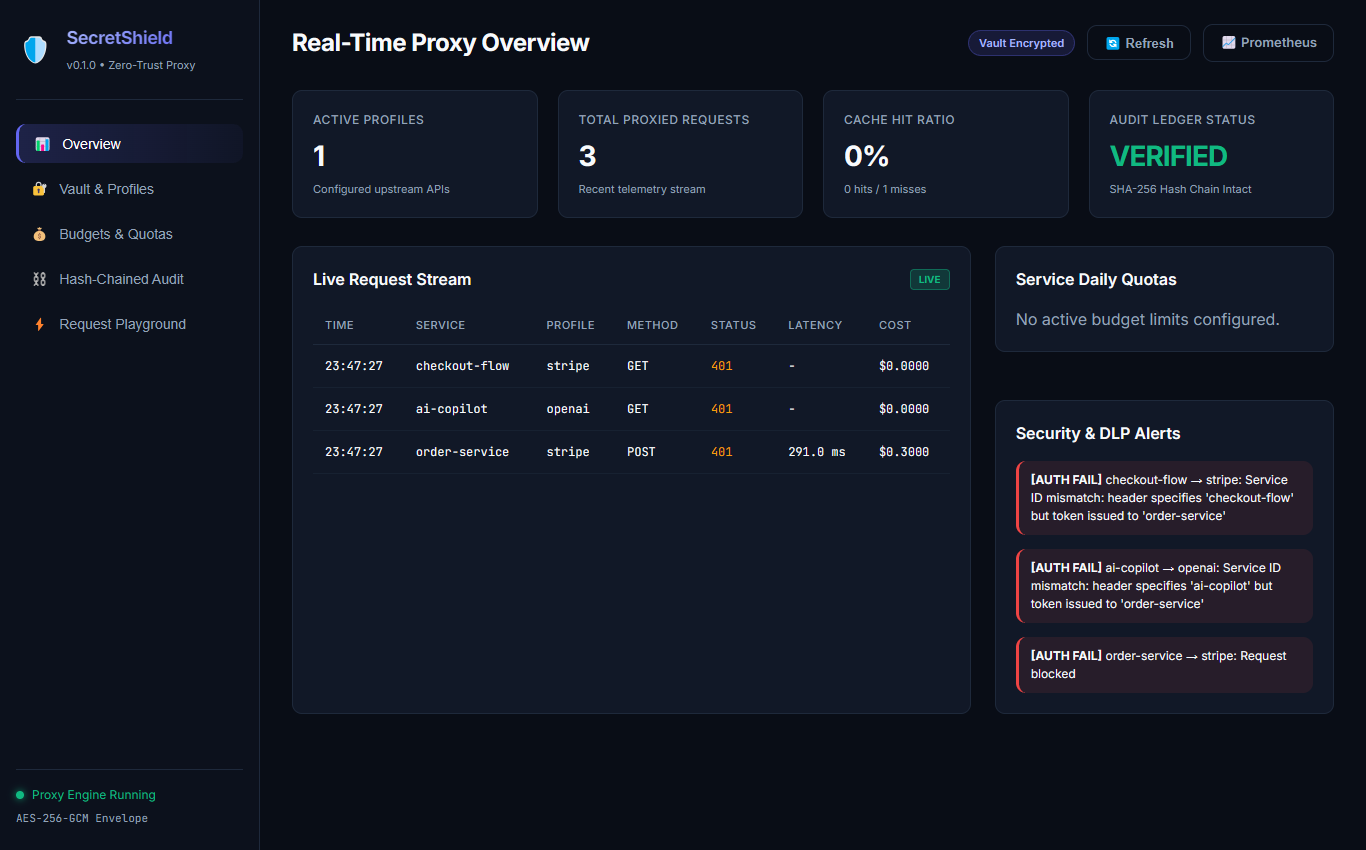Click the 'SHA-256 Hash Chain Intact' text
Viewport: 1366px width, 850px height.
point(1180,189)
